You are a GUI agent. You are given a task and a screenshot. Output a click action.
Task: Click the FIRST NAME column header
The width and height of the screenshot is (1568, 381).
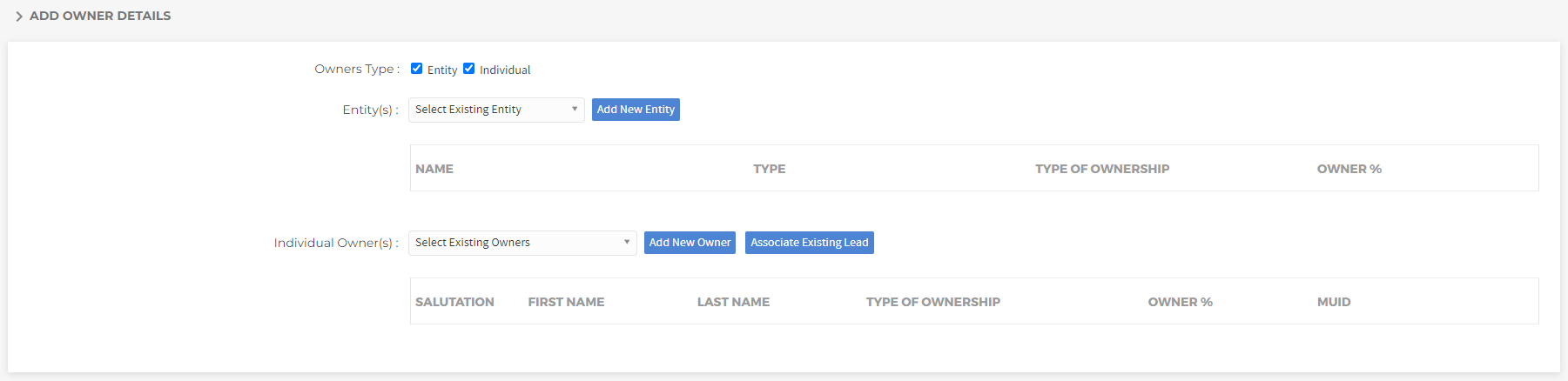click(566, 302)
